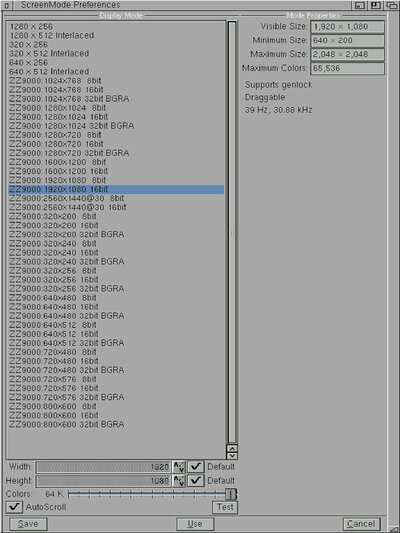This screenshot has height=533, width=400.
Task: Click the list scroll down arrow
Action: tap(232, 456)
